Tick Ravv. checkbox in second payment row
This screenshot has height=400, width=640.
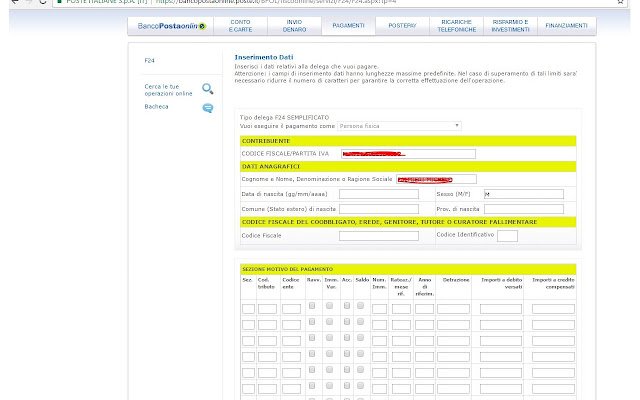click(x=312, y=322)
